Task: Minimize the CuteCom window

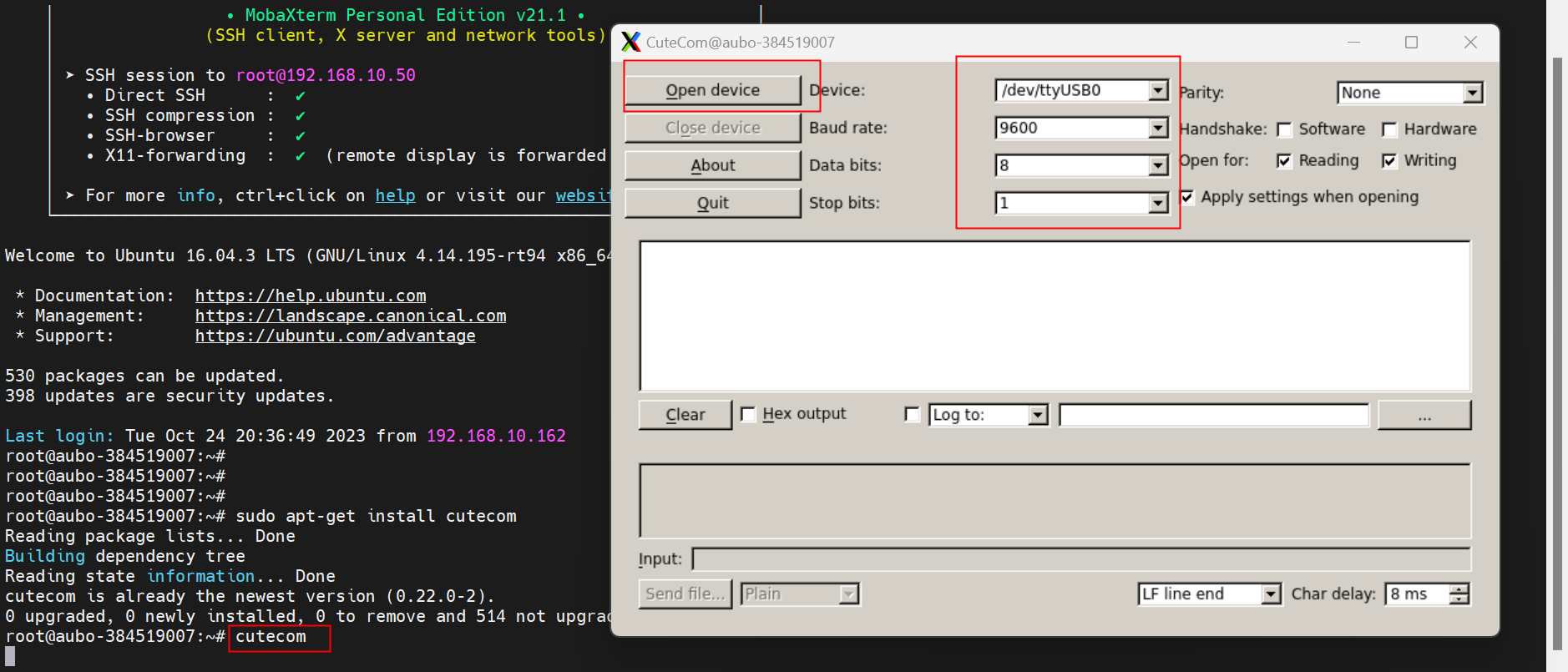Action: click(x=1353, y=42)
